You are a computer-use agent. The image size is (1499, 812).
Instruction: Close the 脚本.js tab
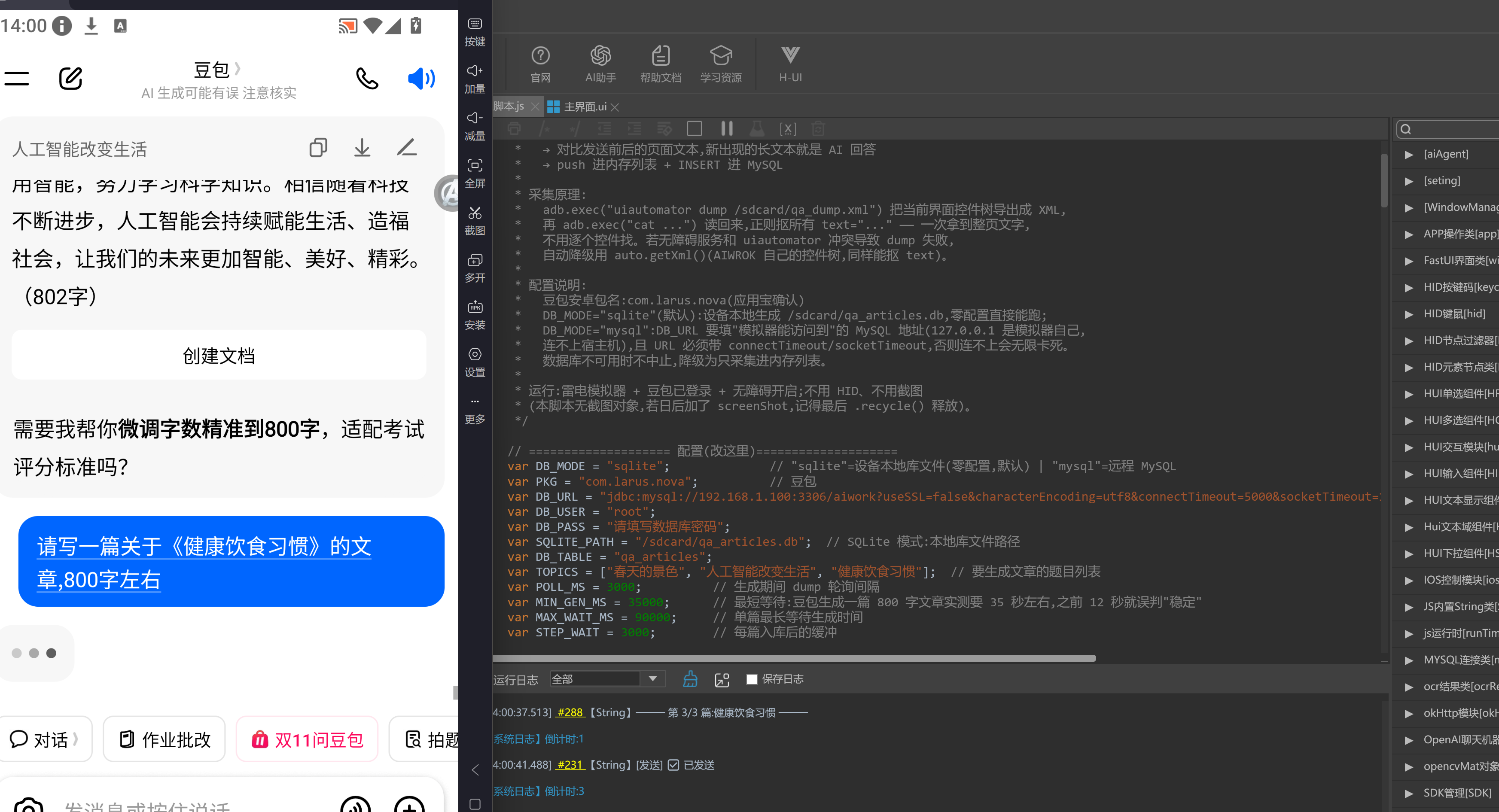click(x=535, y=106)
